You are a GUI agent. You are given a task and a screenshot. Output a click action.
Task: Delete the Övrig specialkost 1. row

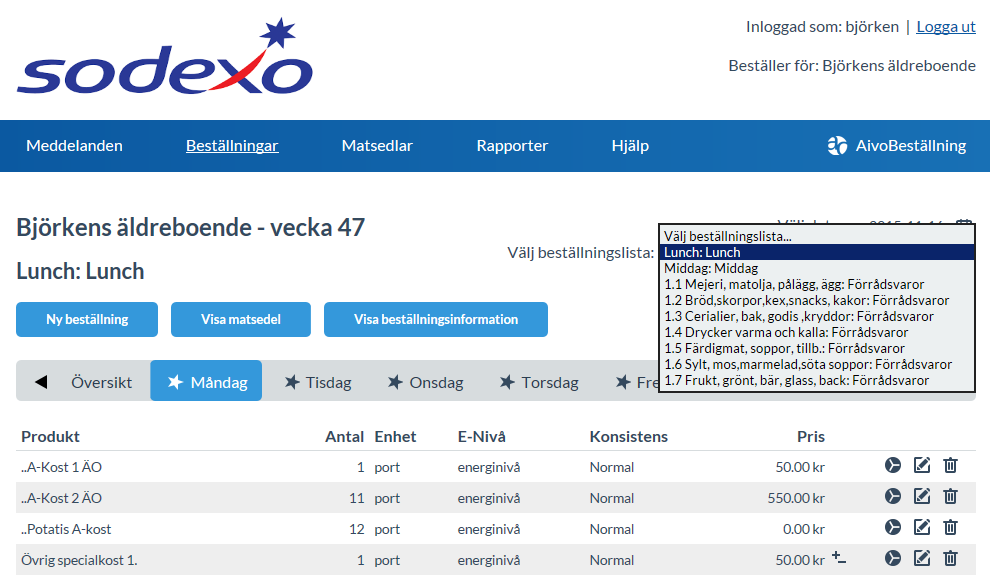[x=950, y=558]
